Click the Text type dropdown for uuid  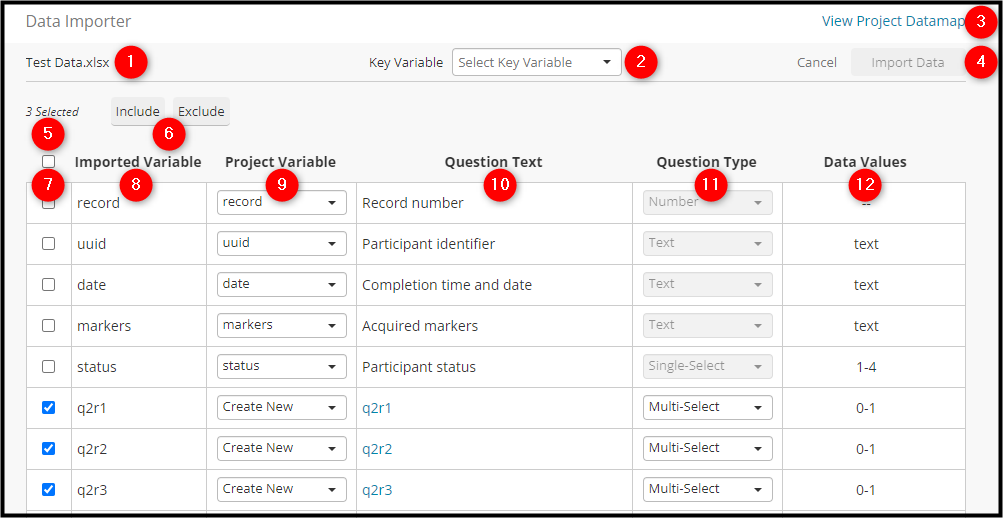click(x=707, y=244)
